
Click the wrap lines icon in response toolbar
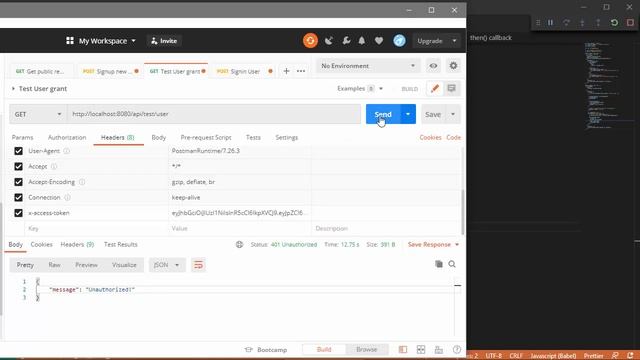(198, 265)
